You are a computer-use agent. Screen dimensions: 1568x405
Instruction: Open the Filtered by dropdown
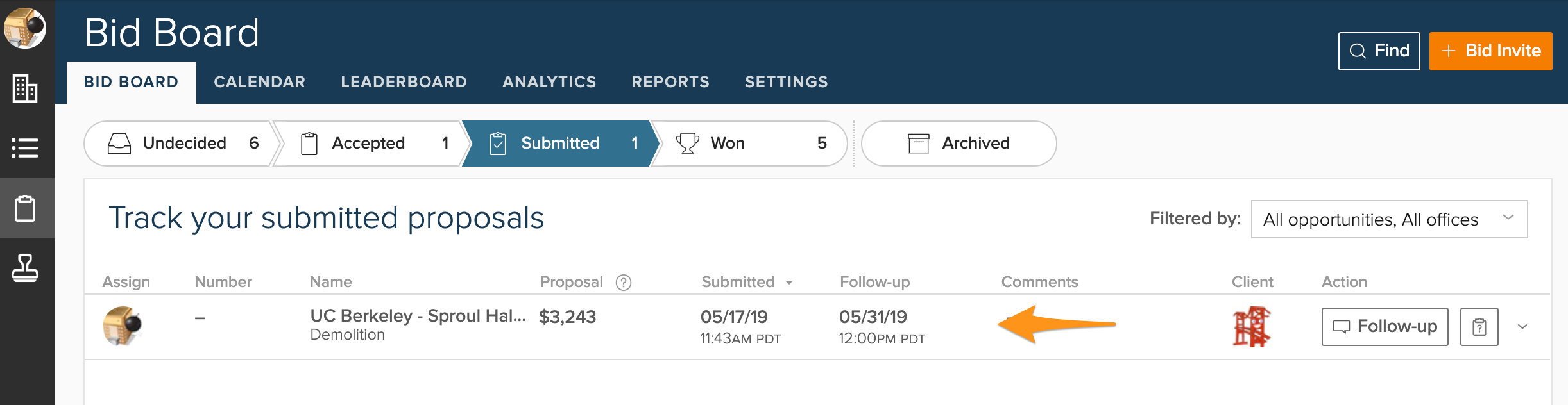(1389, 219)
